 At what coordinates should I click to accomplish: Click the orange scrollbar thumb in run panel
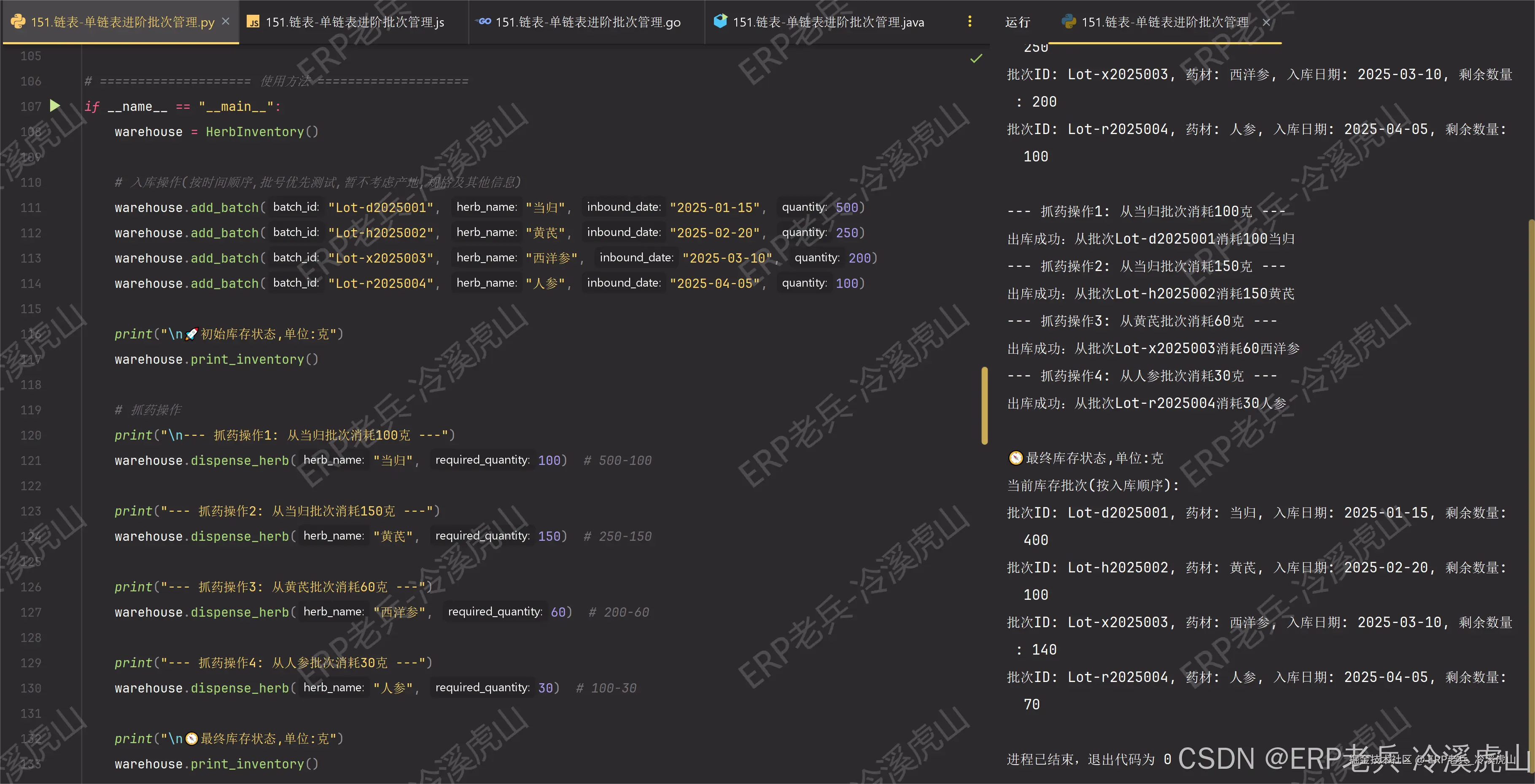click(x=984, y=405)
